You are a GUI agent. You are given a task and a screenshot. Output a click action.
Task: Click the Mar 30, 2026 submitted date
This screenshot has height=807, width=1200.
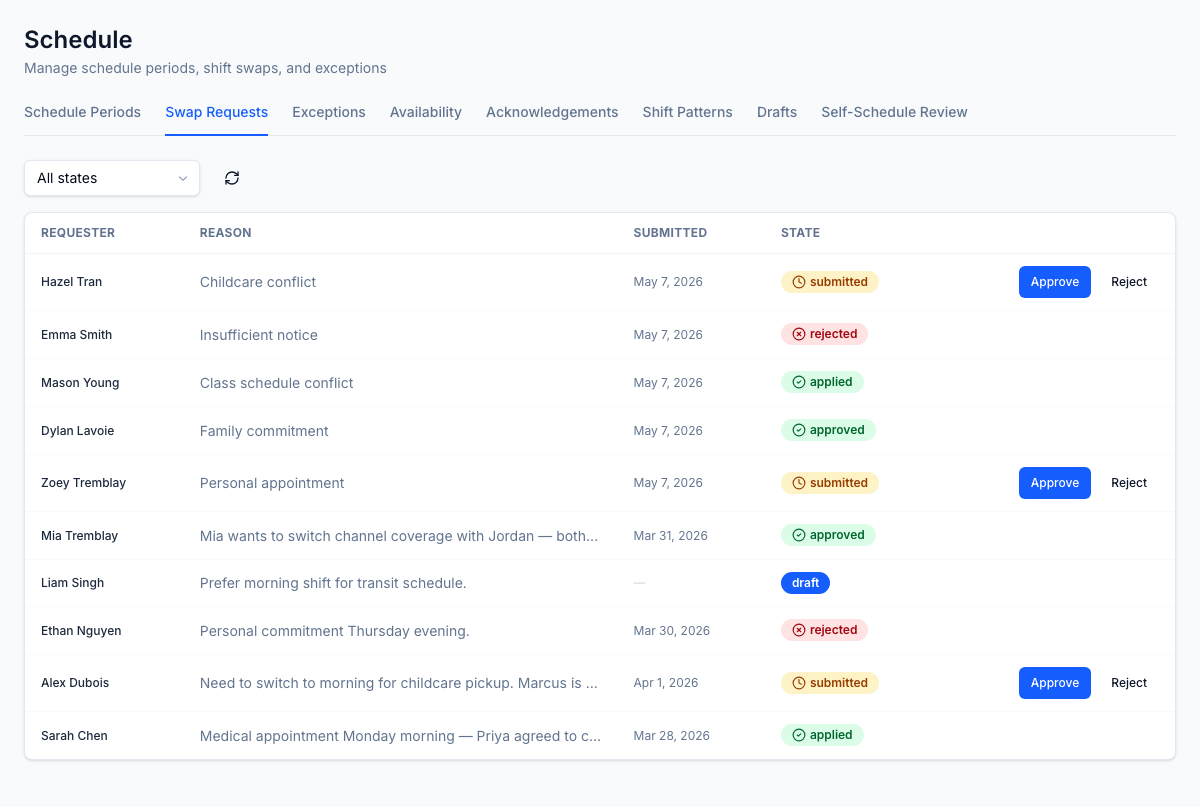671,631
